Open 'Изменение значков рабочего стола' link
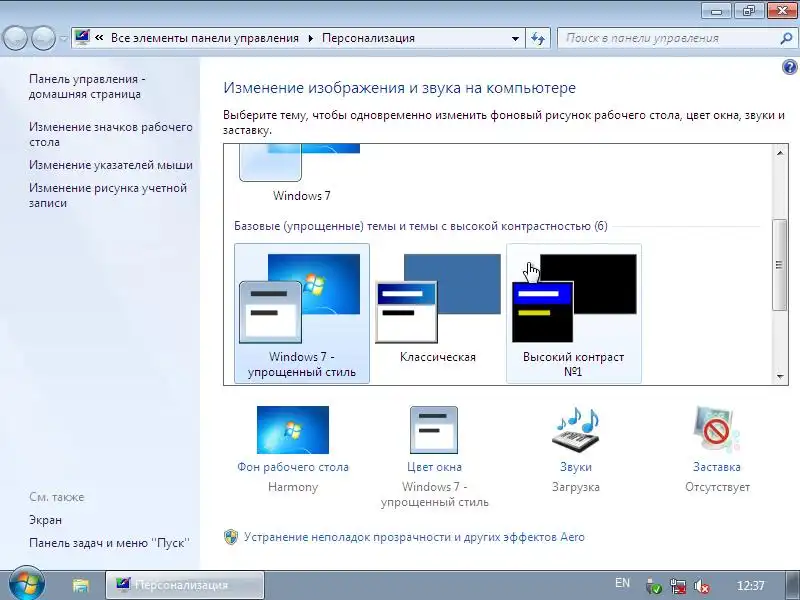800x600 pixels. pyautogui.click(x=111, y=134)
